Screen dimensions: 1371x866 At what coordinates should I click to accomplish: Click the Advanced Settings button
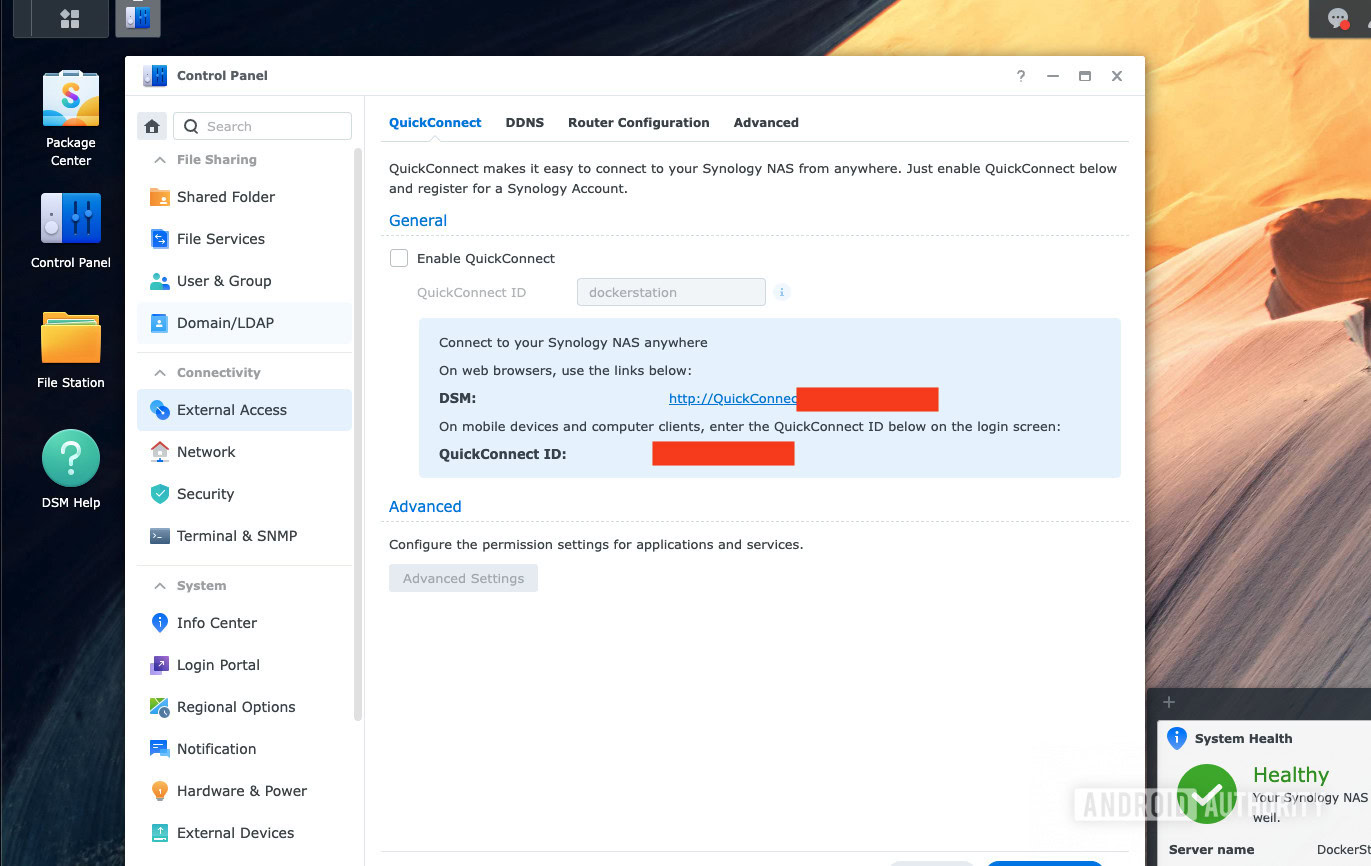coord(463,578)
